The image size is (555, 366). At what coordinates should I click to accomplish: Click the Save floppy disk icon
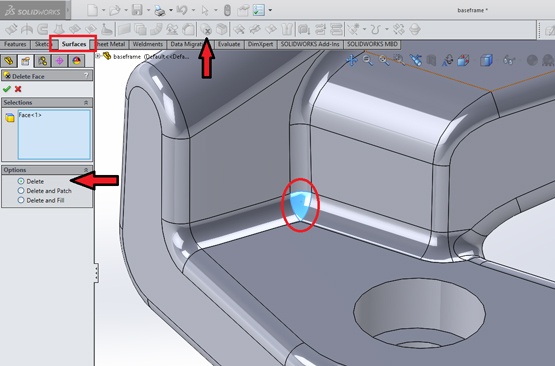click(x=137, y=10)
